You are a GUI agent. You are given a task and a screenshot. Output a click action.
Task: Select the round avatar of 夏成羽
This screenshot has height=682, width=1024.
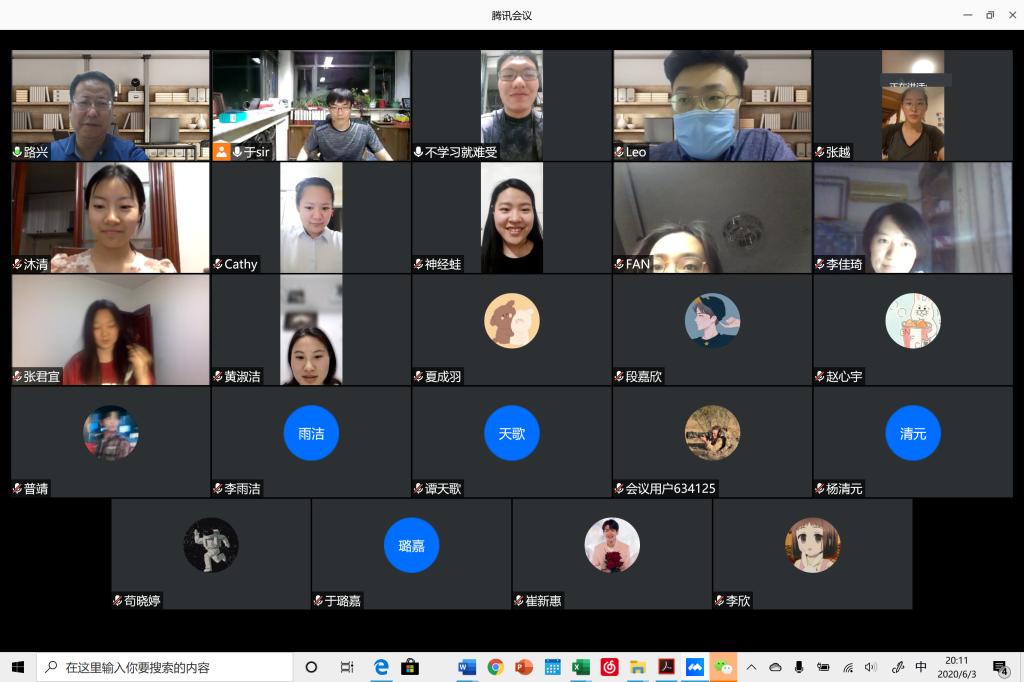[511, 321]
